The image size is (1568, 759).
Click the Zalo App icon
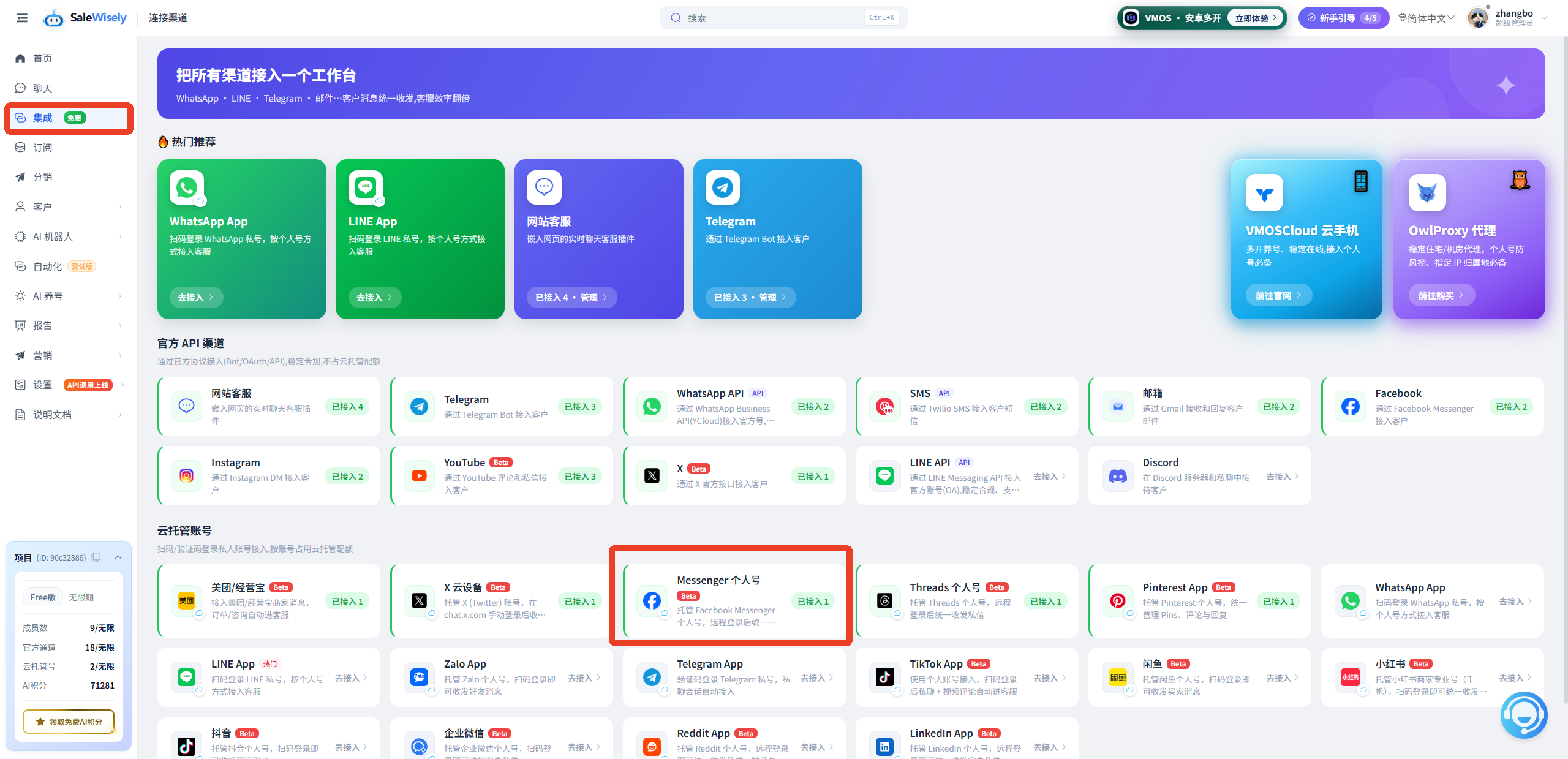(x=419, y=678)
